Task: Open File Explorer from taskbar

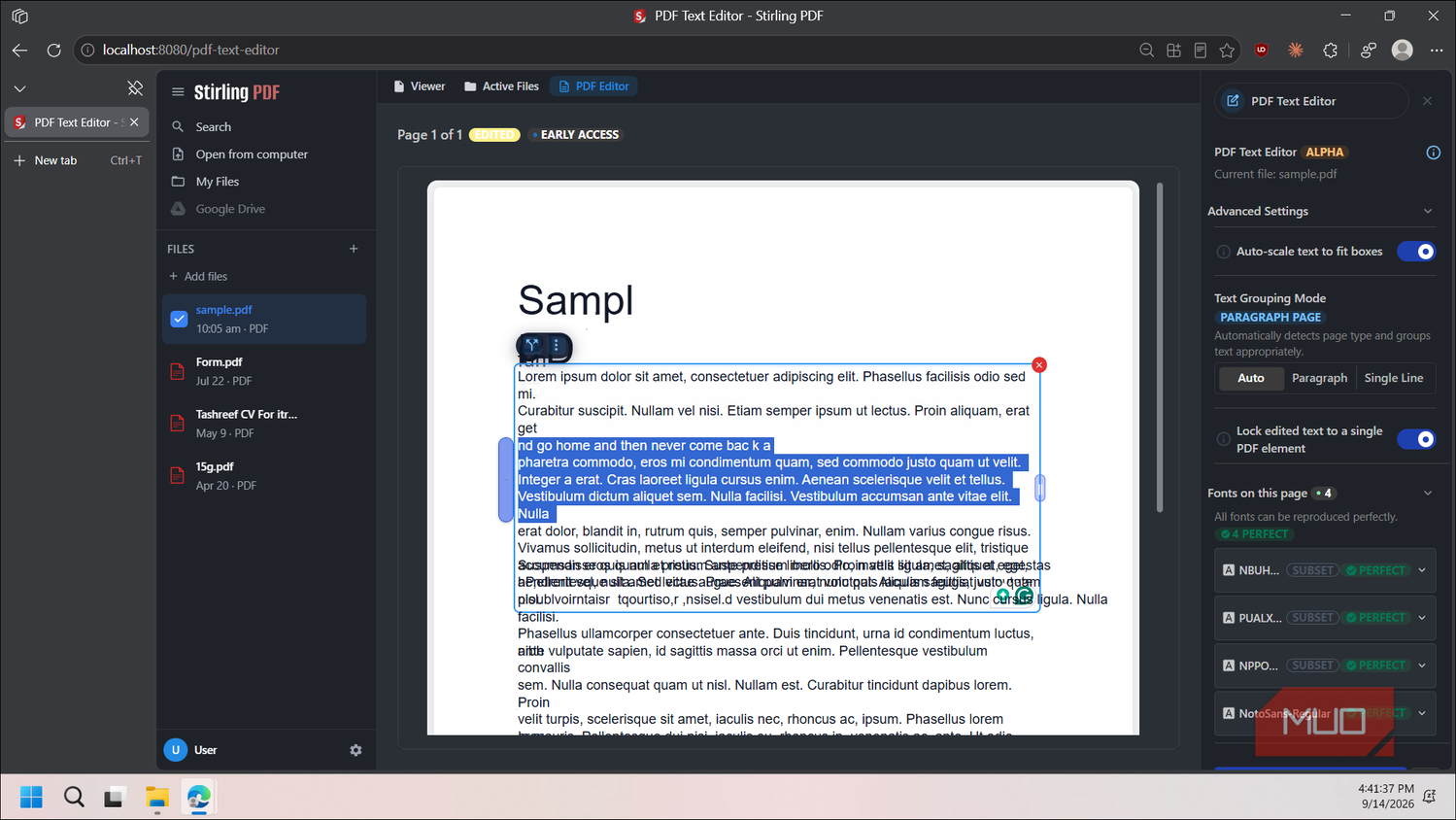Action: tap(156, 798)
